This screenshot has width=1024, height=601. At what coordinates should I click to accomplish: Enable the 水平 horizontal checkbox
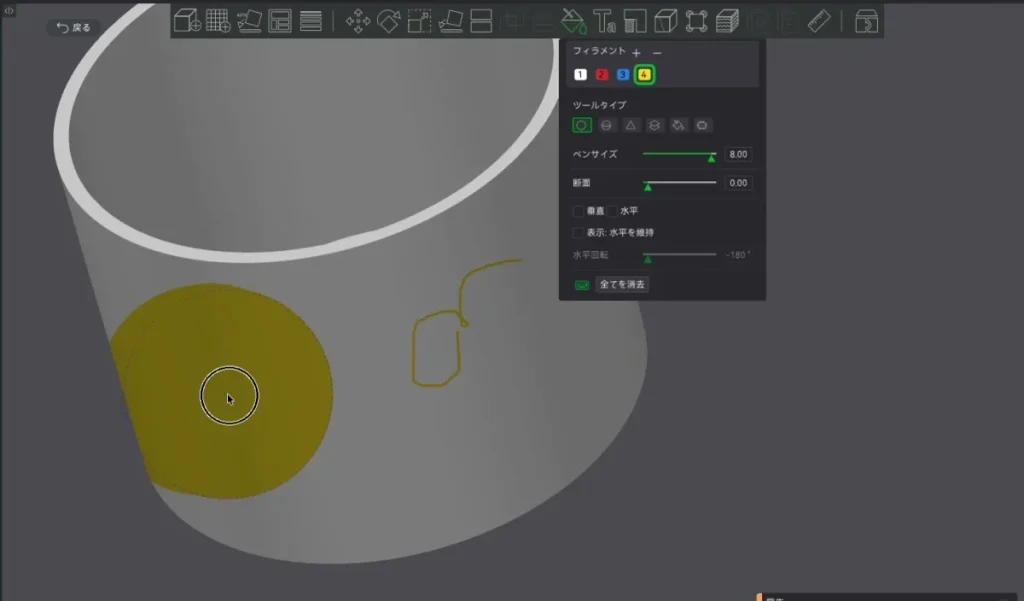pos(612,211)
